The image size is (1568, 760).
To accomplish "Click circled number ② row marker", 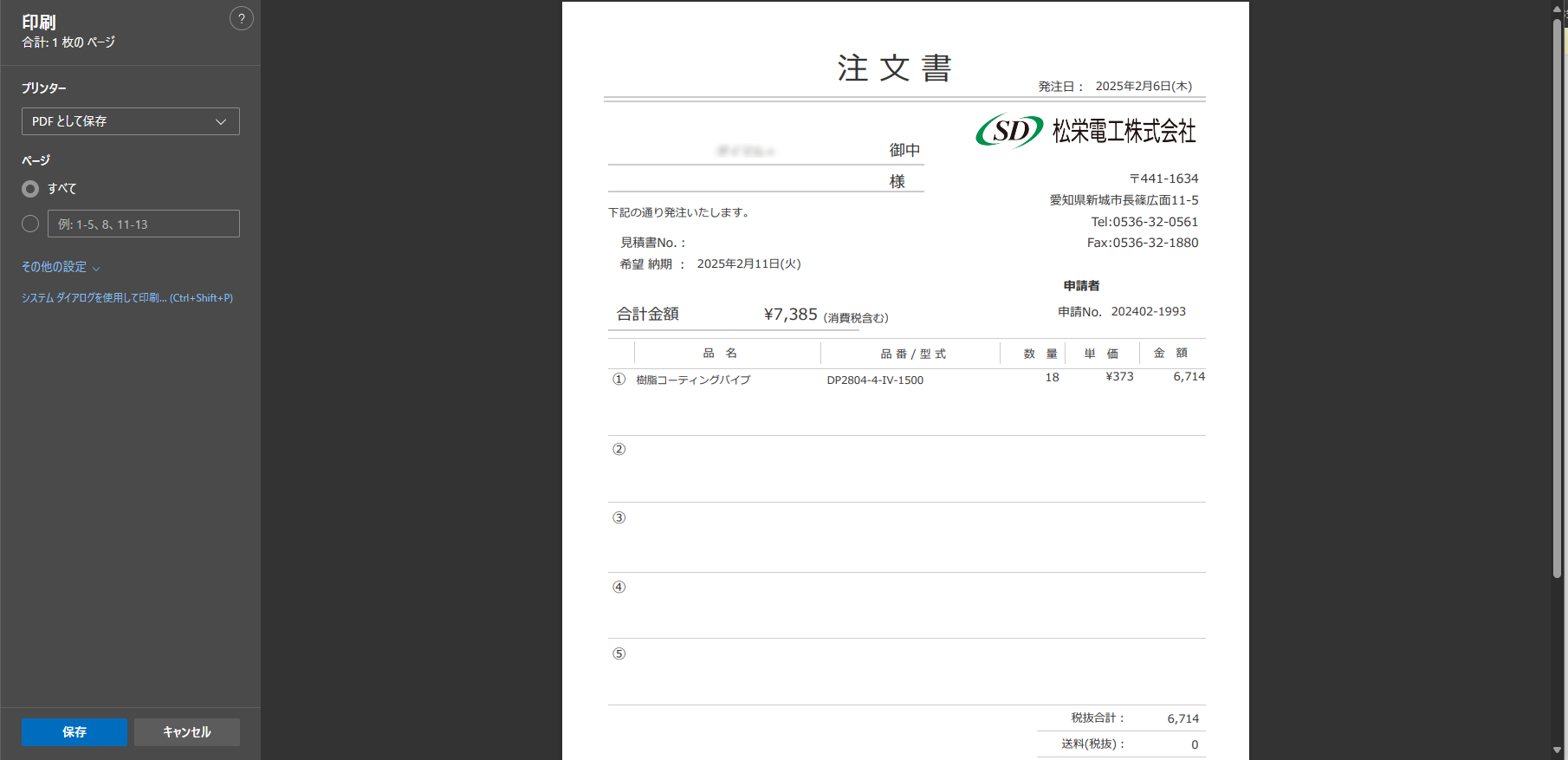I will pos(619,449).
